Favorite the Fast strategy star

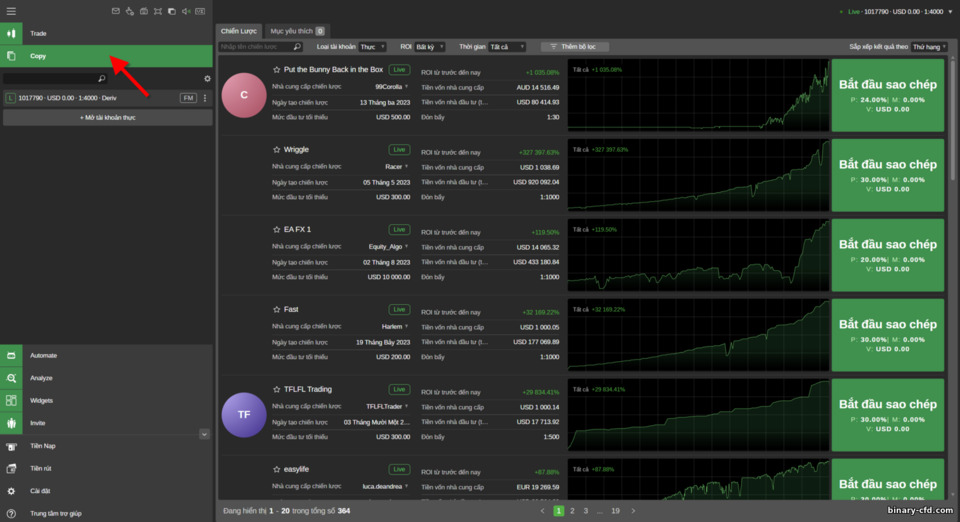(x=277, y=310)
